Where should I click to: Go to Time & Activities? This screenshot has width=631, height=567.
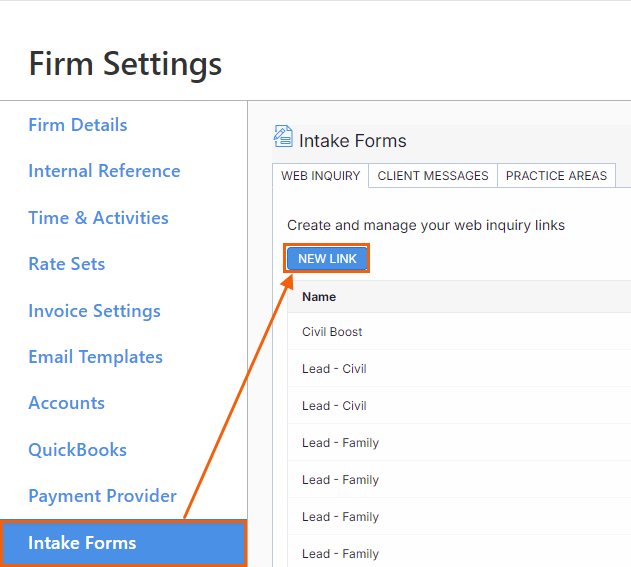click(x=98, y=218)
